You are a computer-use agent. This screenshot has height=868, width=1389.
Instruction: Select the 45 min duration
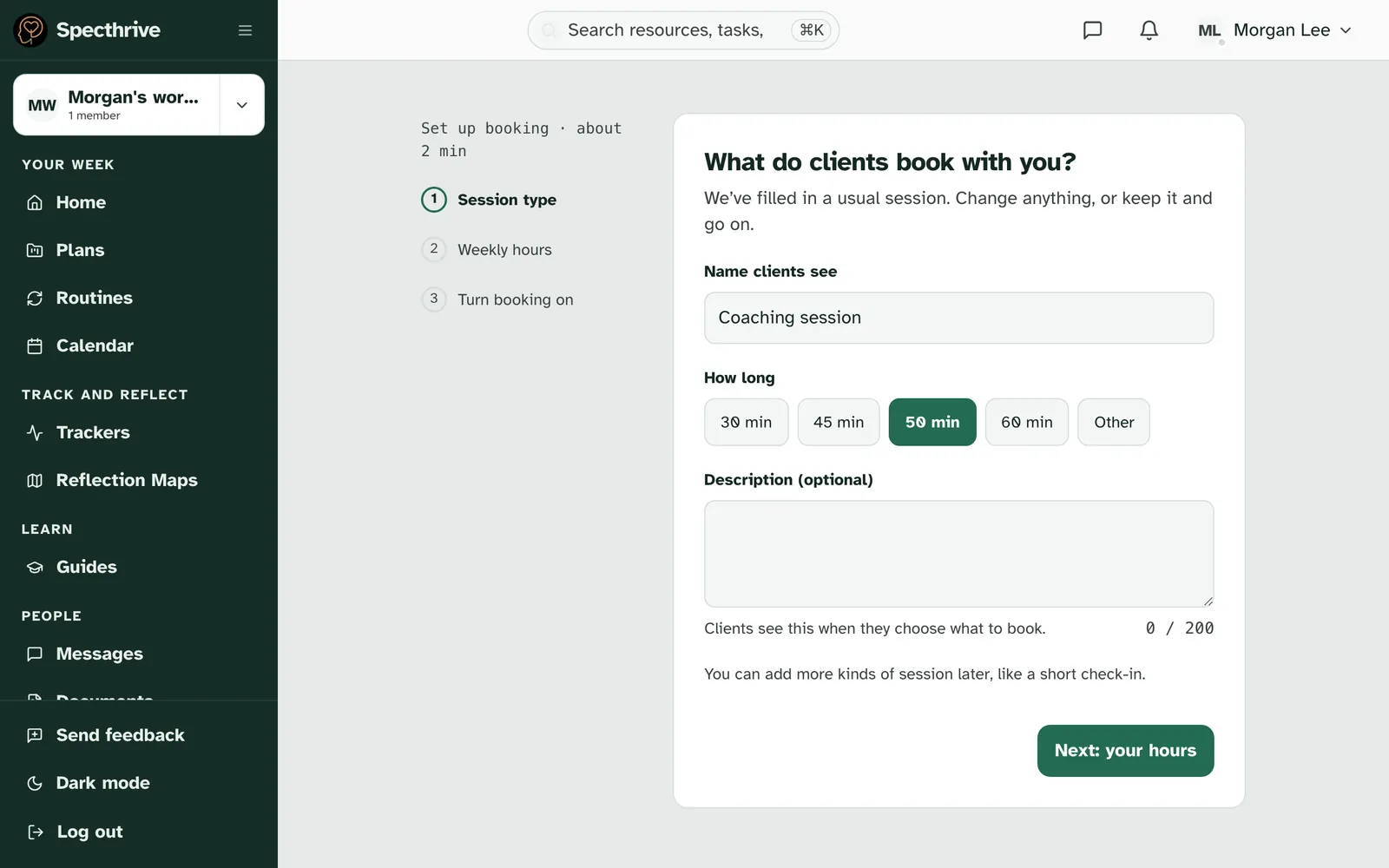[839, 422]
